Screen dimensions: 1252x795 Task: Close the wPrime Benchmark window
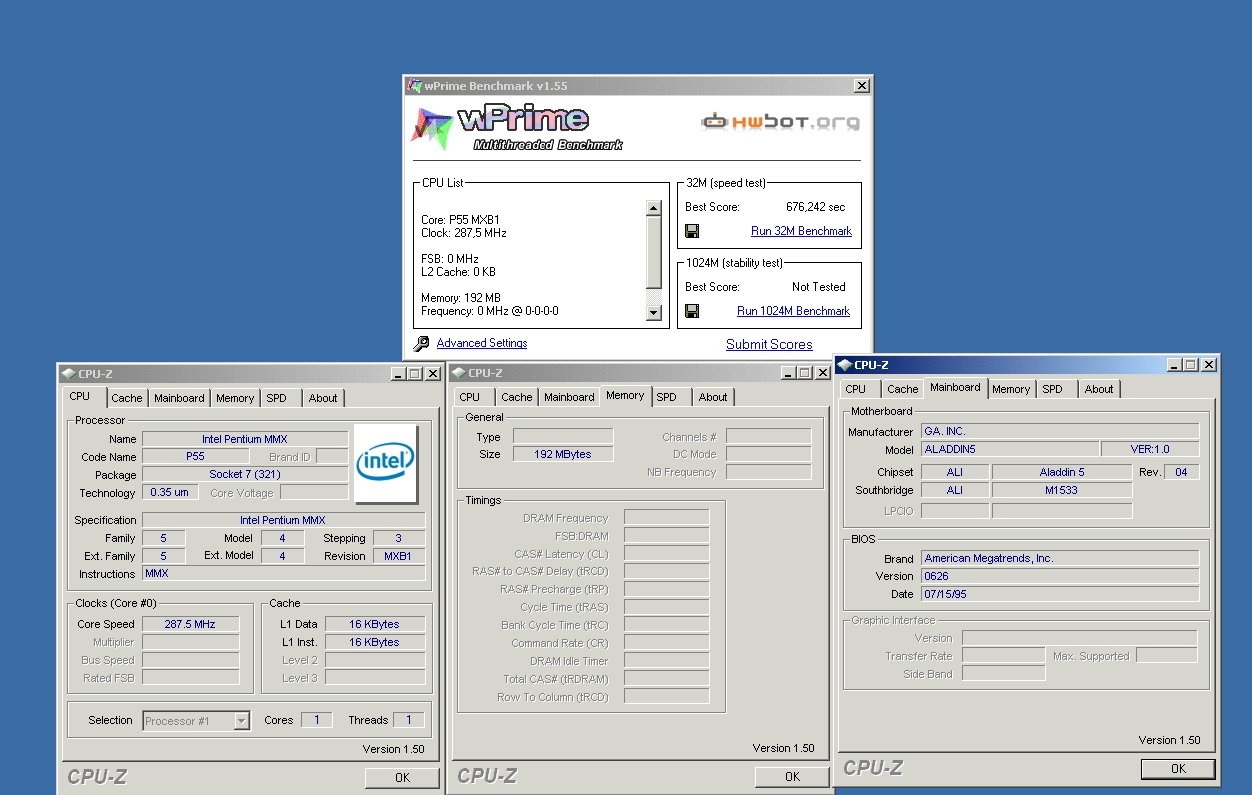coord(861,86)
